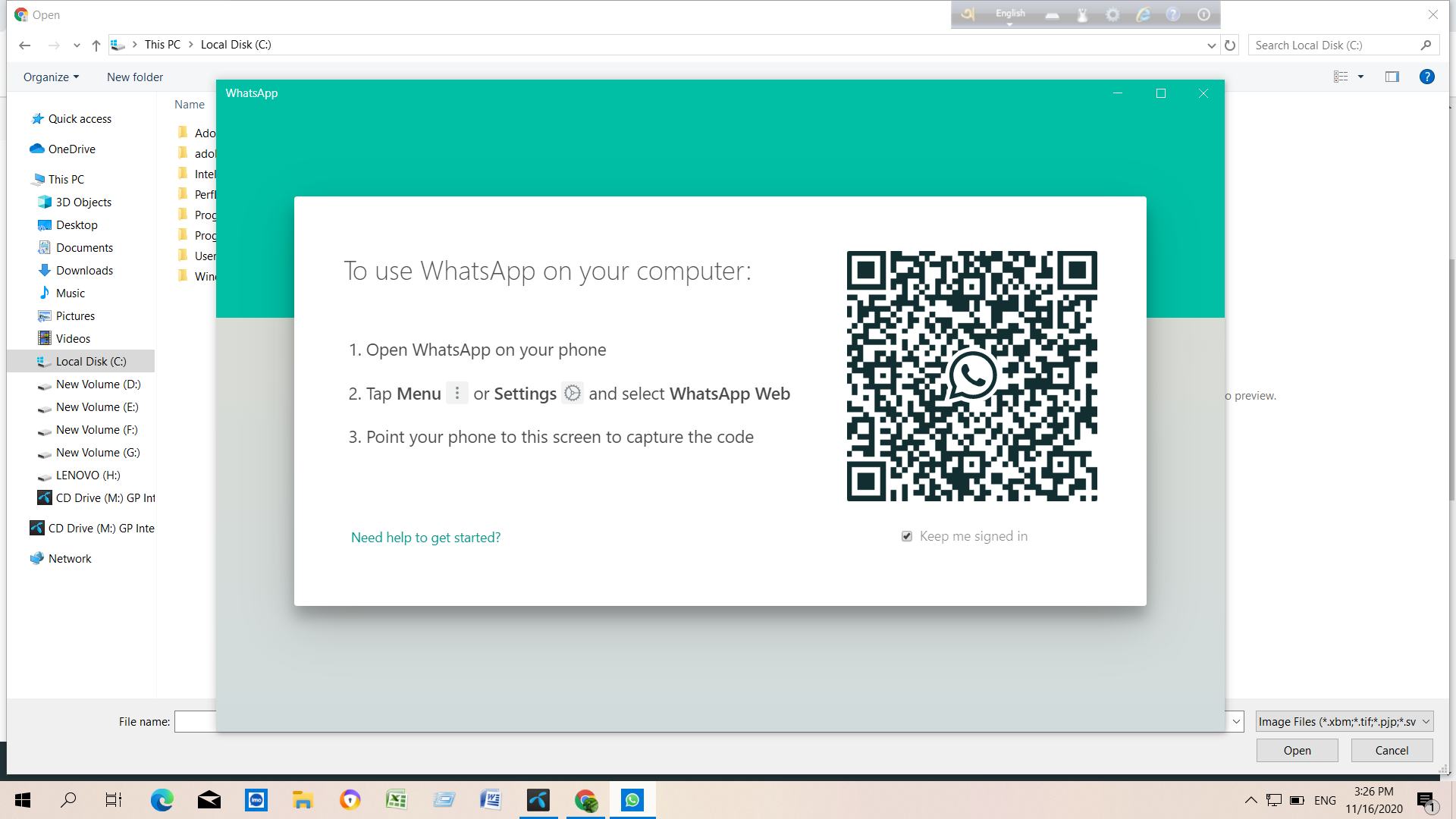Click the New folder button

135,77
